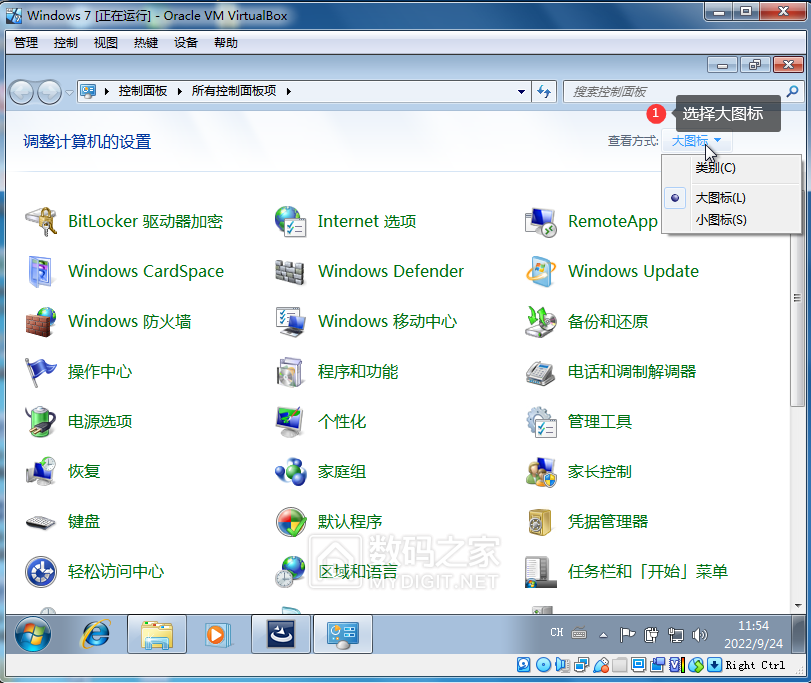811x683 pixels.
Task: Open Windows Explorer folder taskbar icon
Action: tap(157, 634)
